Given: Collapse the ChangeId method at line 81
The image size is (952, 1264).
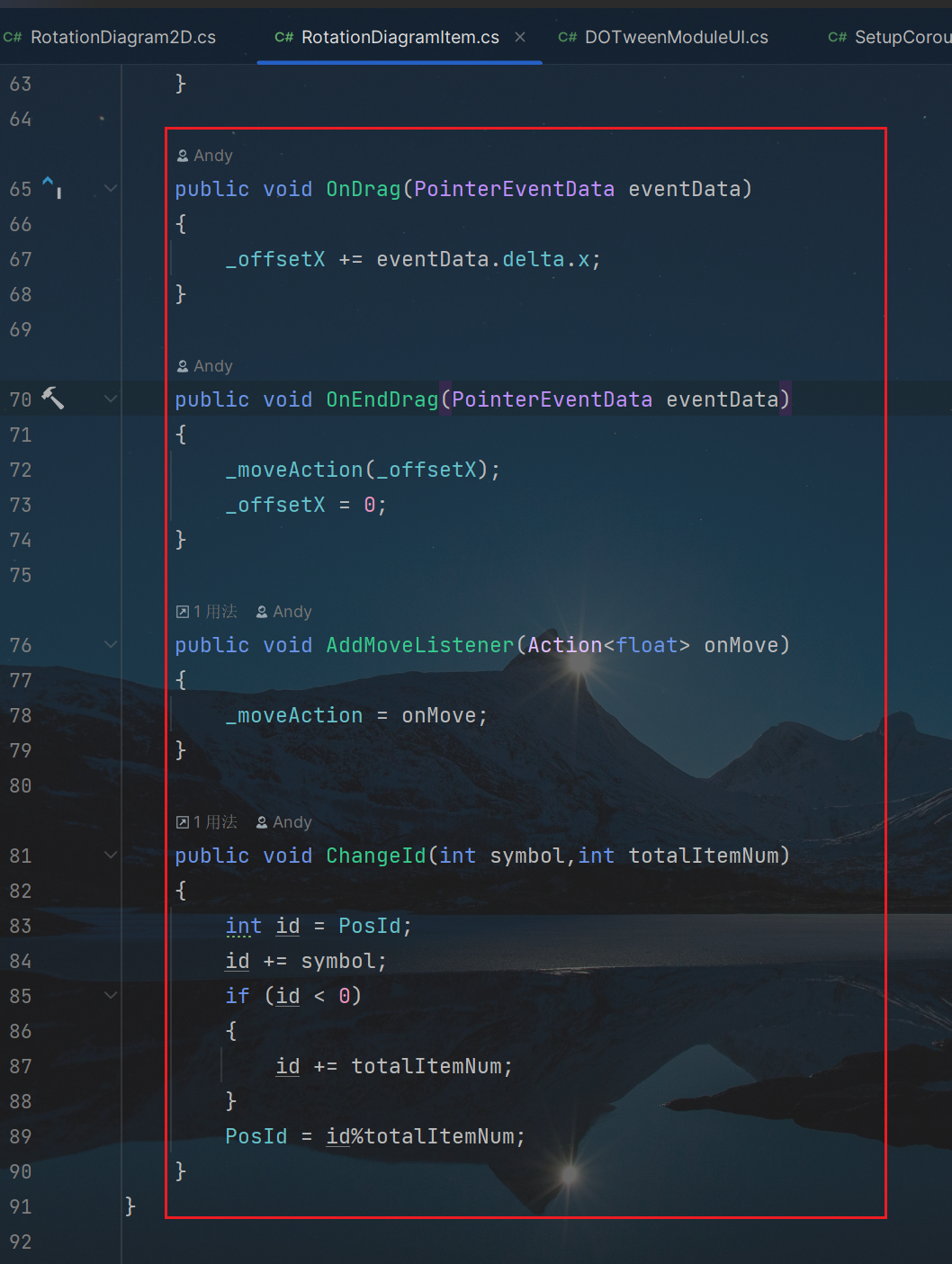Looking at the screenshot, I should click(111, 855).
